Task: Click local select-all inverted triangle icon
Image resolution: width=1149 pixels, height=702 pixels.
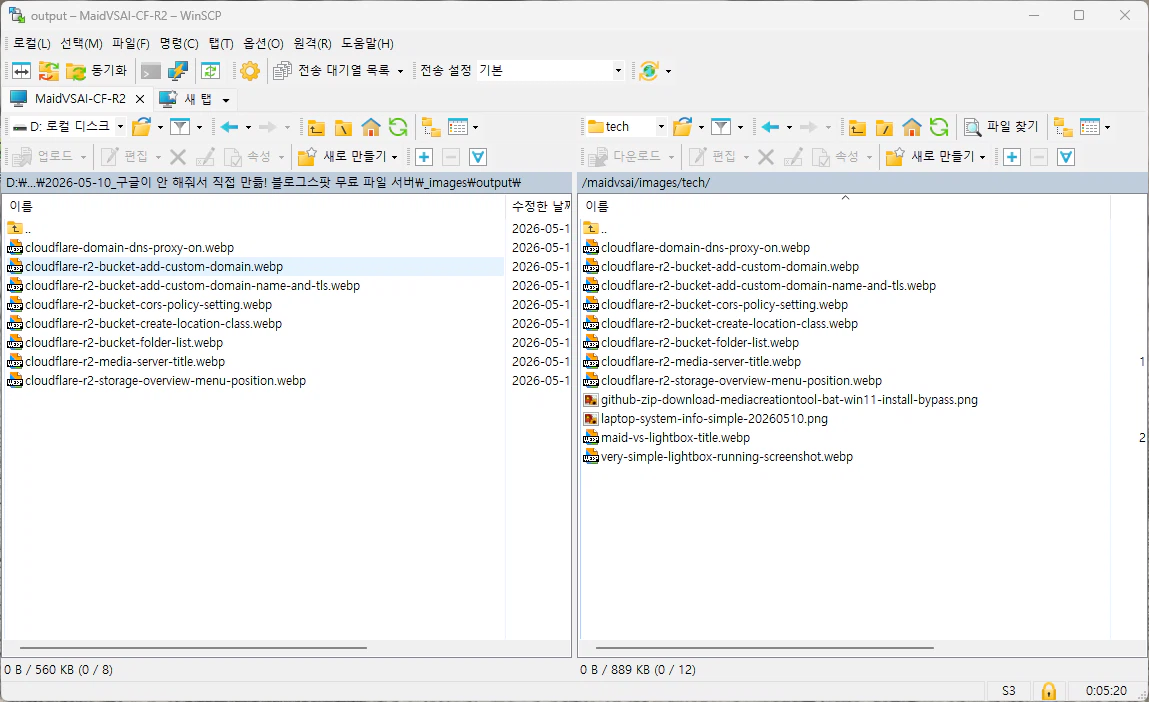Action: (478, 157)
